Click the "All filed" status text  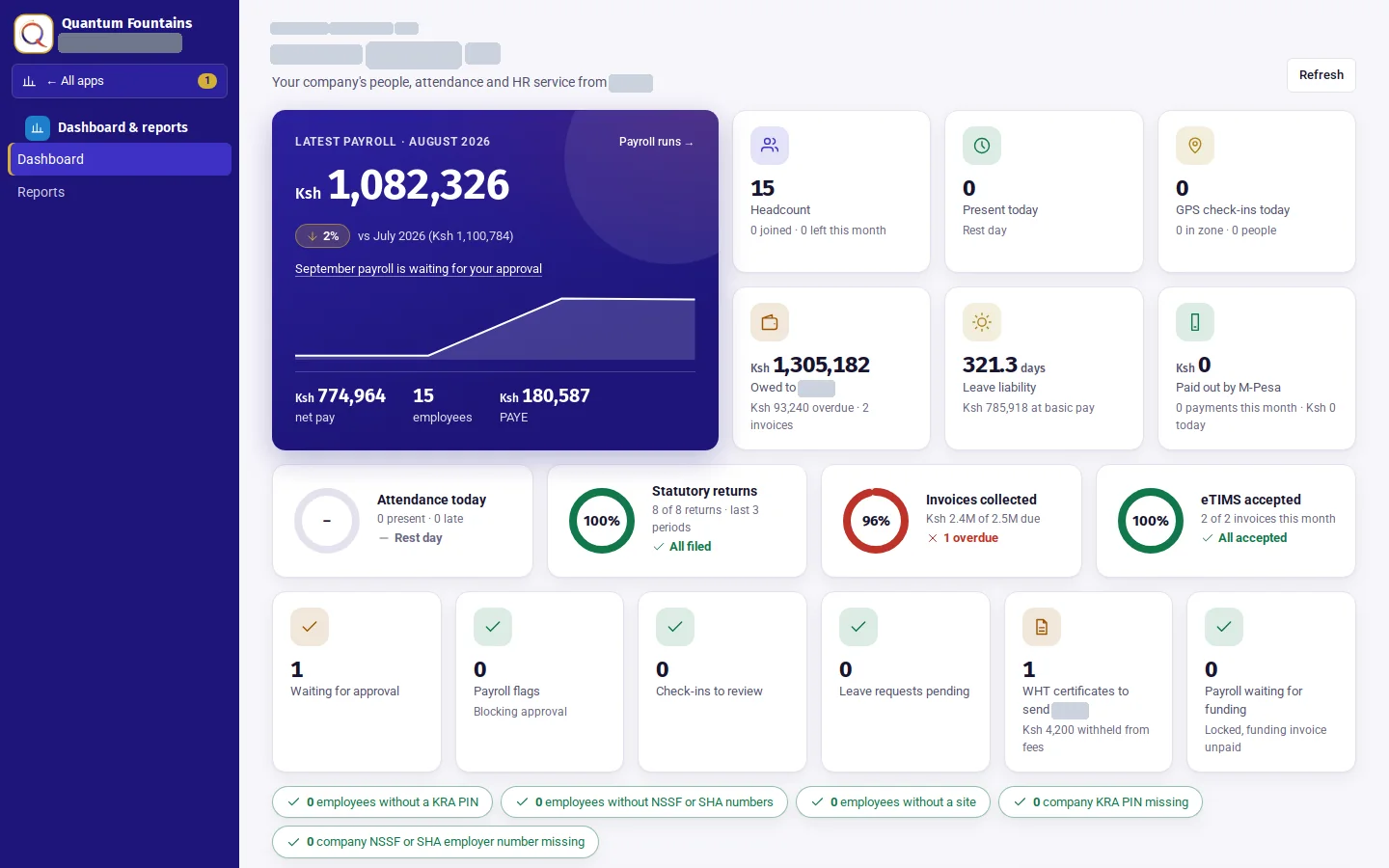[x=690, y=547]
